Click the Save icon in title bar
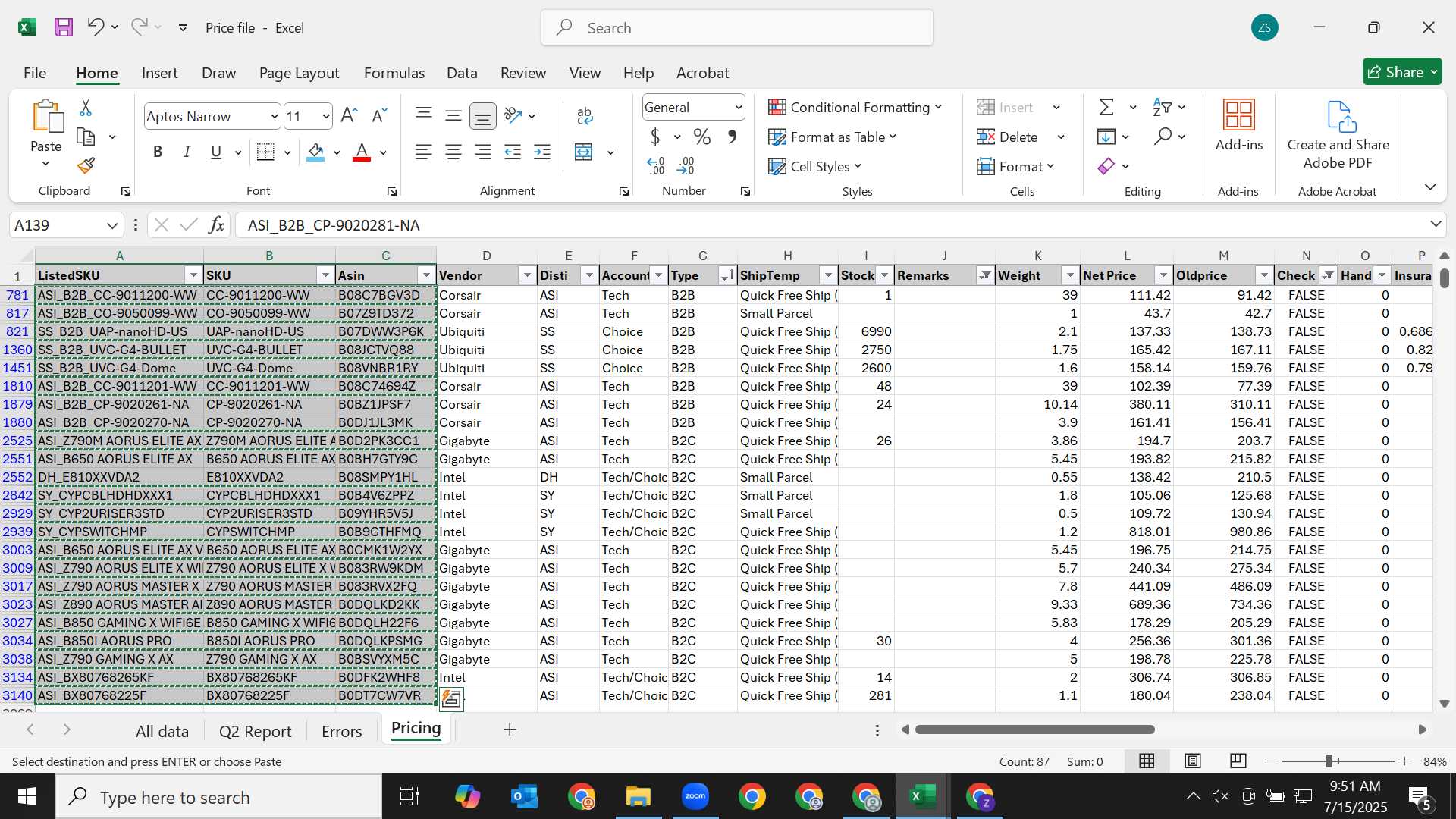 pyautogui.click(x=64, y=27)
